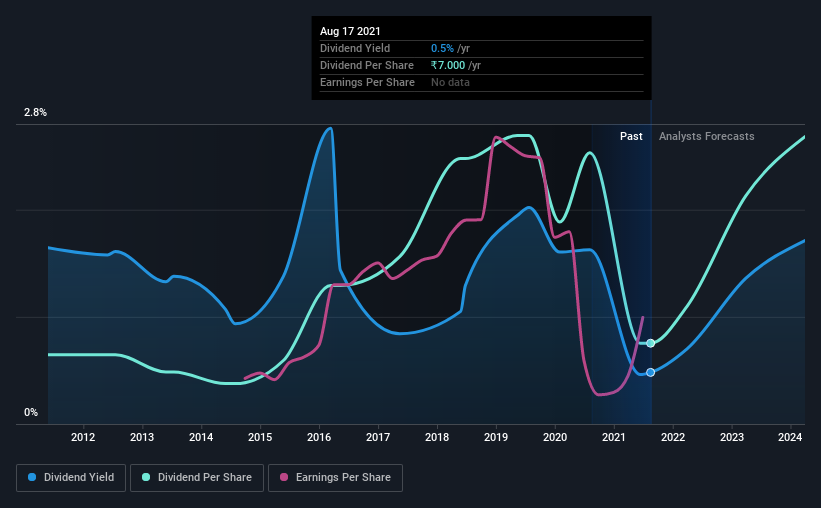
Task: Click the teal Dividend Per Share data point marker
Action: [650, 343]
